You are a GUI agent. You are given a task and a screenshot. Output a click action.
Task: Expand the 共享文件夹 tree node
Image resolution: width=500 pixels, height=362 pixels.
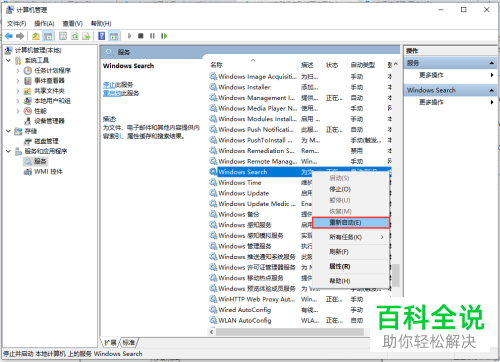pyautogui.click(x=18, y=91)
